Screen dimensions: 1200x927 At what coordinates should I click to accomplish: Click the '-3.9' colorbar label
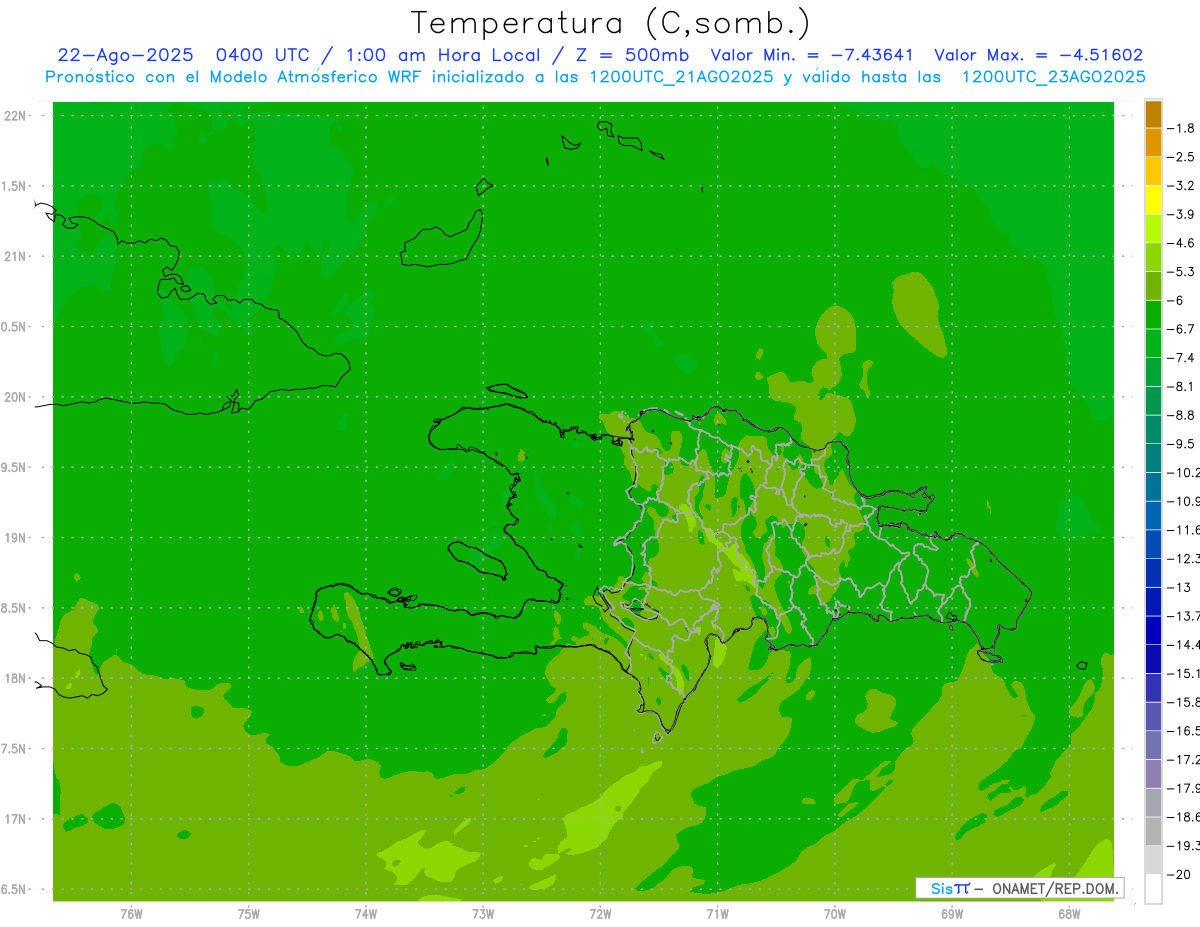(x=1180, y=214)
